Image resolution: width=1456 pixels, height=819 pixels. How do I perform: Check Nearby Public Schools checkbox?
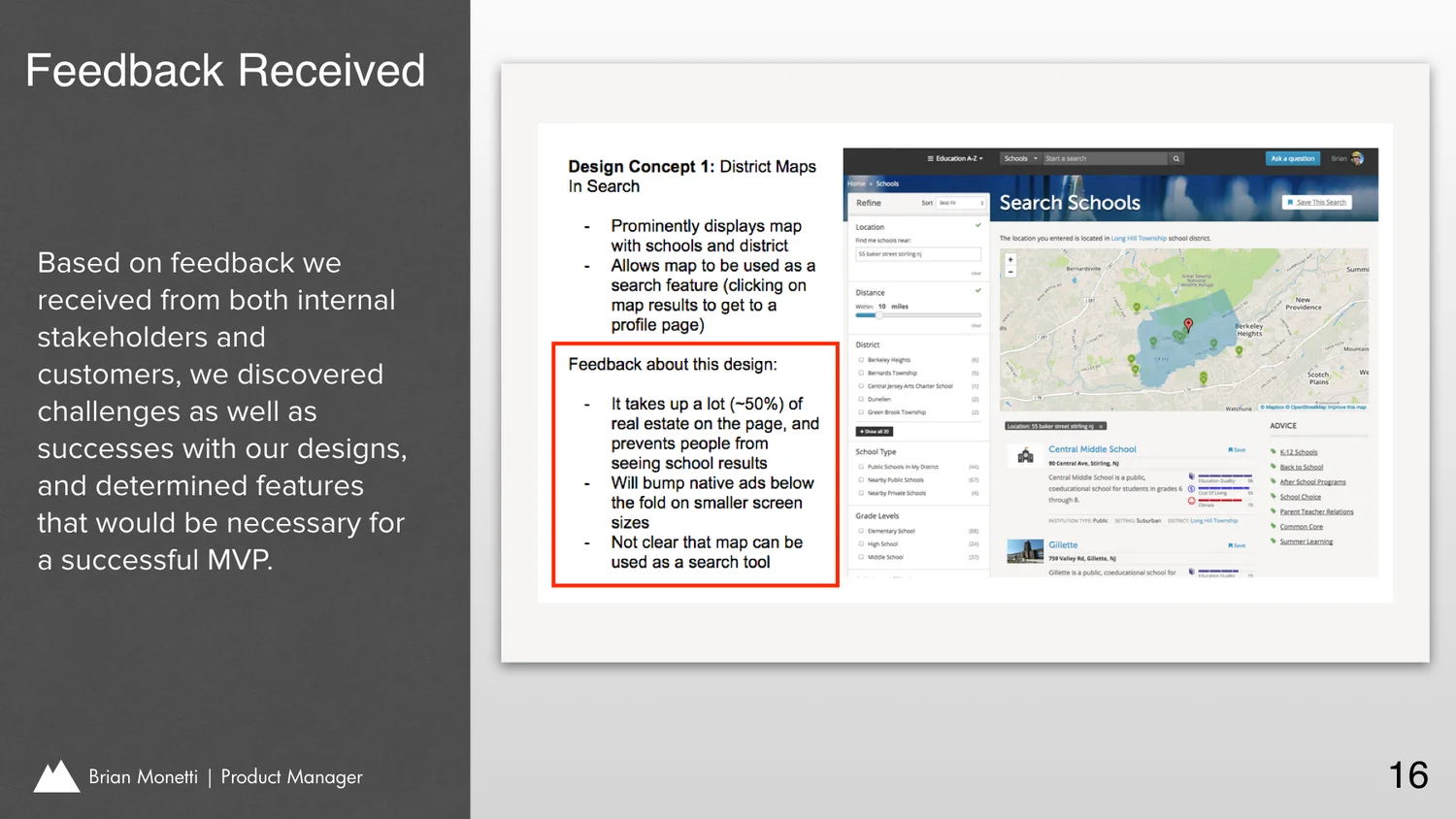pos(861,479)
